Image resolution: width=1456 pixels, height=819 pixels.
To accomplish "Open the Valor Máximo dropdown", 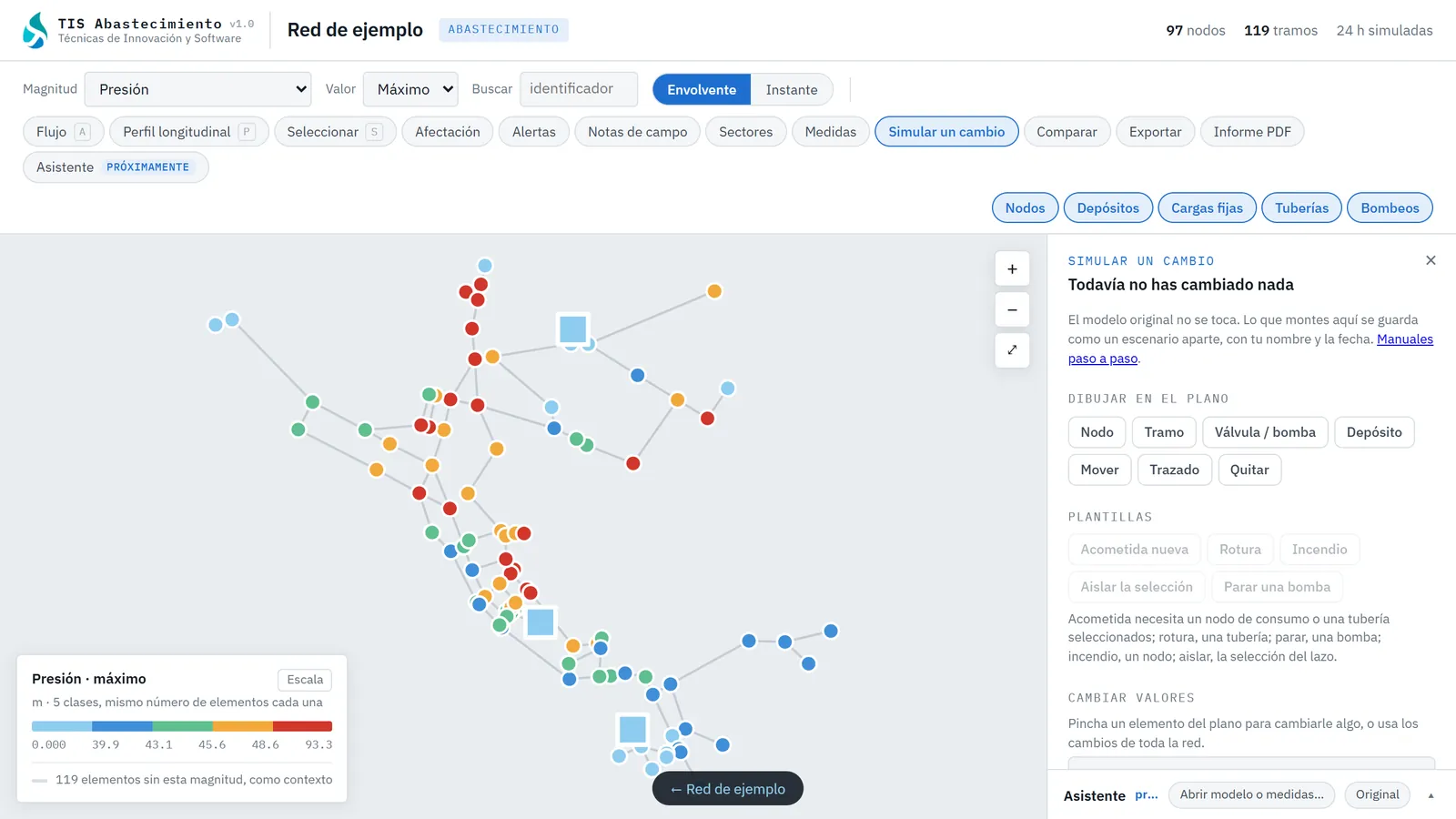I will (x=410, y=89).
